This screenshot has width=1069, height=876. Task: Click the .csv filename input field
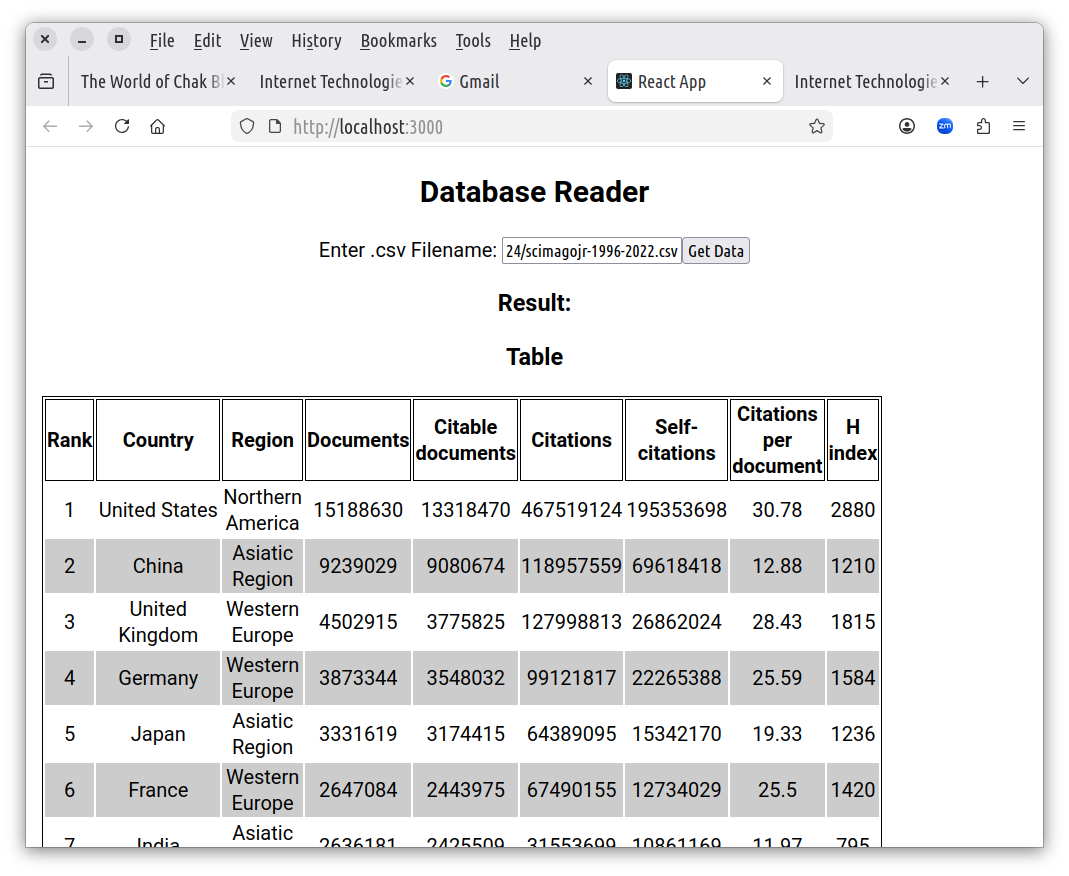(x=591, y=251)
